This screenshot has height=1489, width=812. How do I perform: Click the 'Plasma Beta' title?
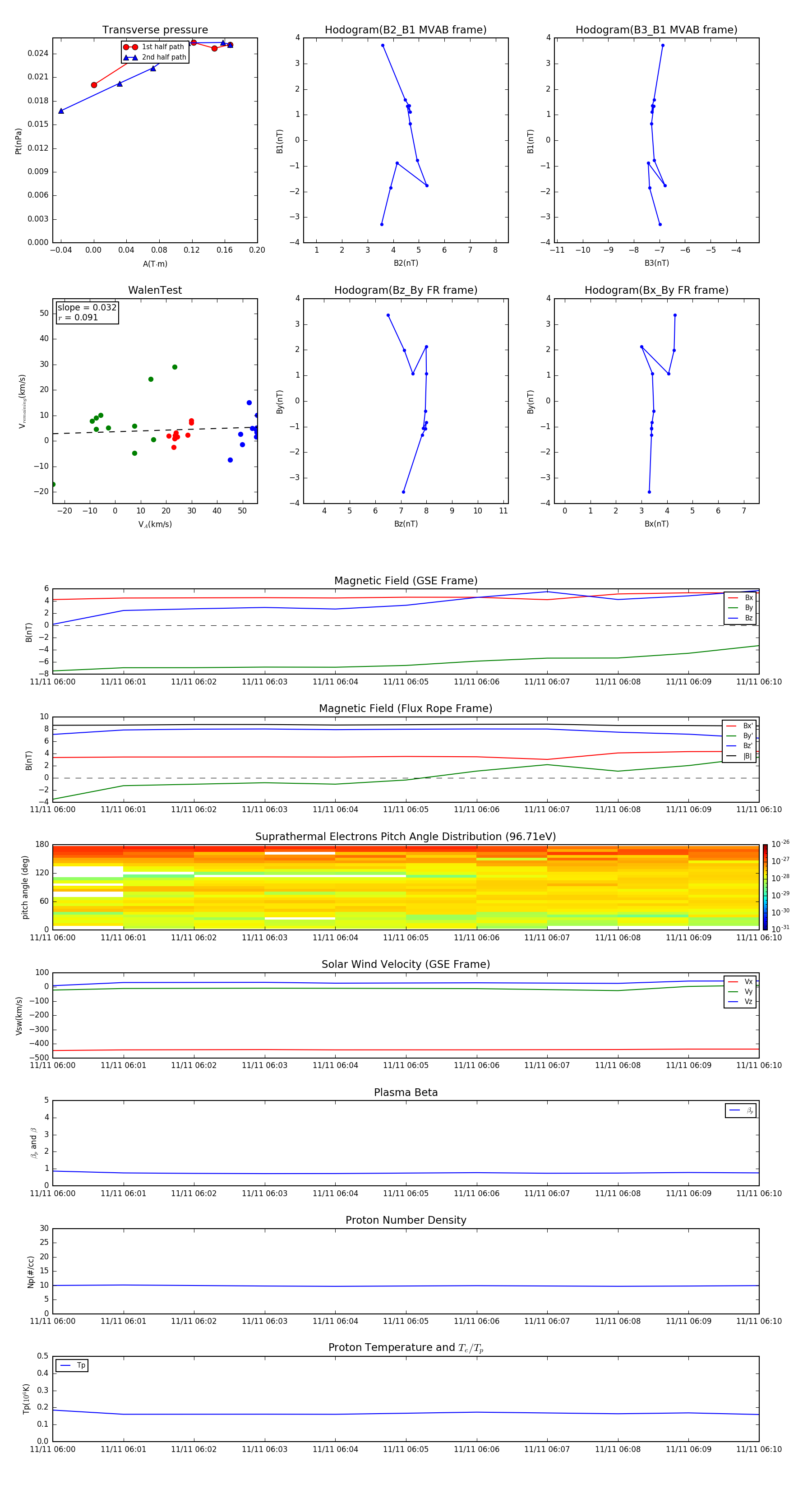(x=406, y=1092)
